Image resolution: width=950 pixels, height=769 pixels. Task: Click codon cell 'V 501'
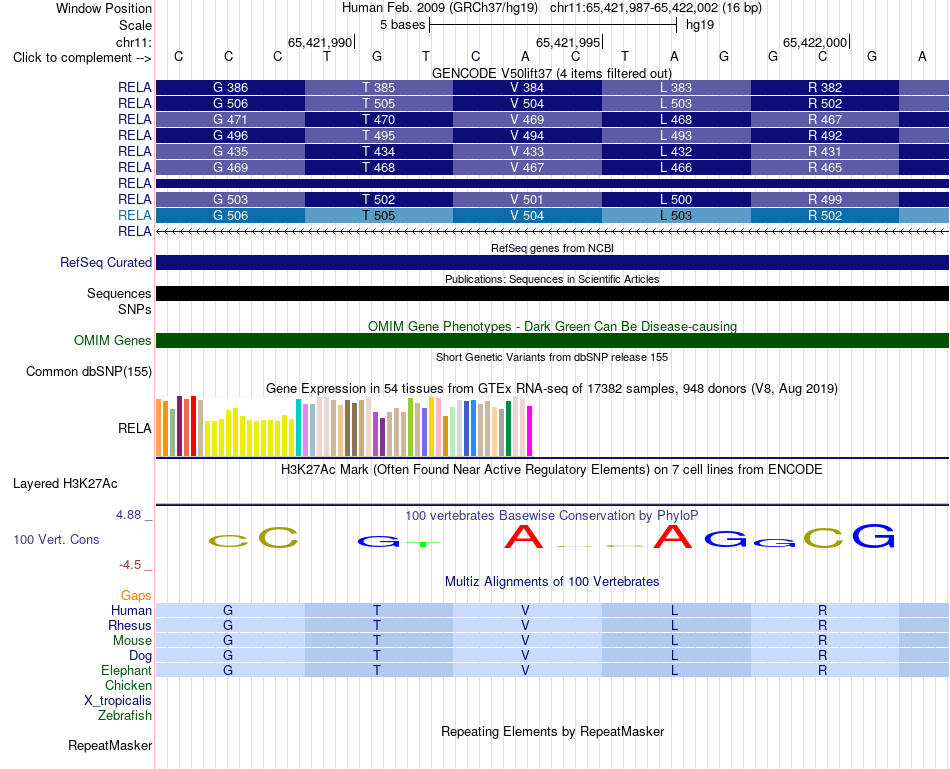[527, 199]
